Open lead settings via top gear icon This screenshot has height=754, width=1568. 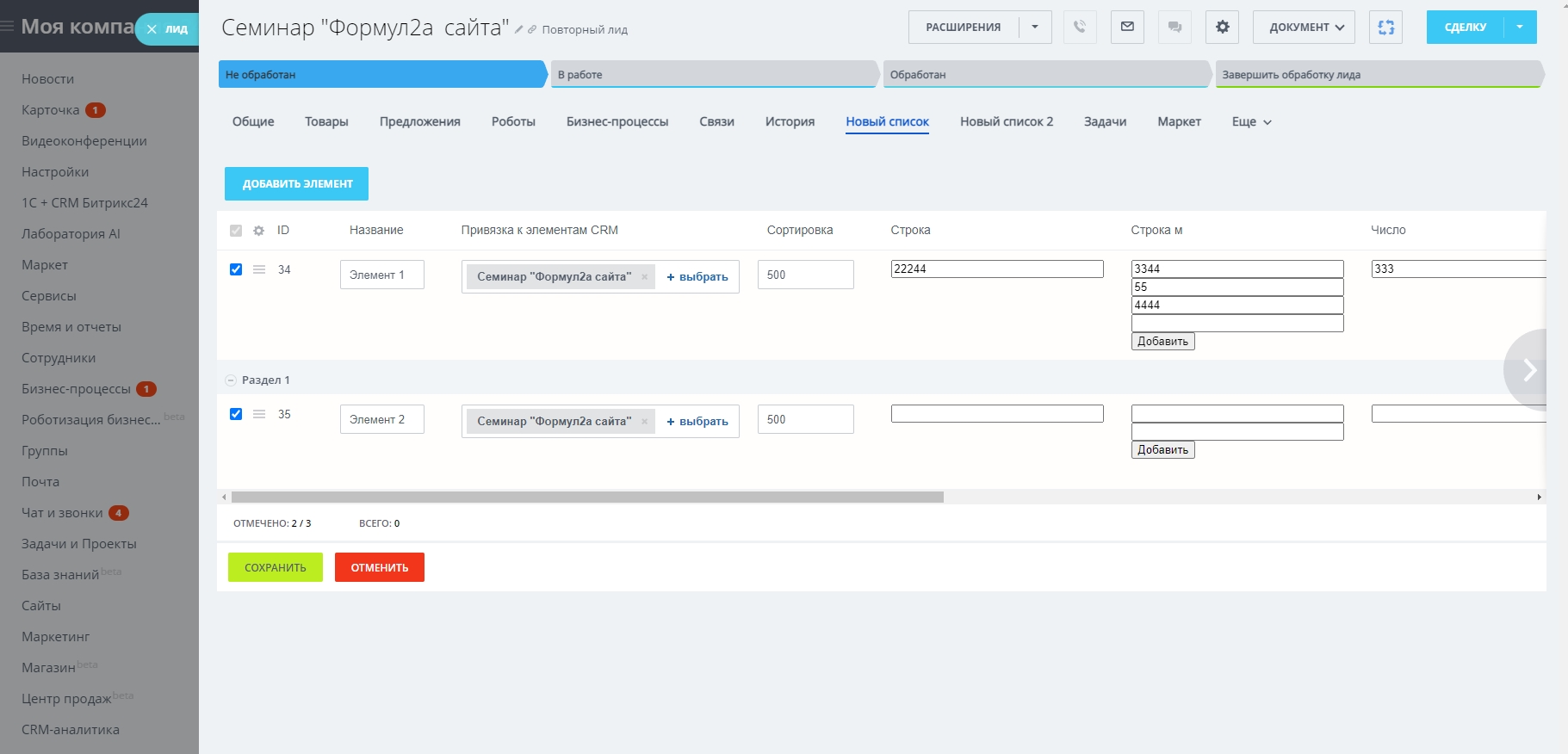click(1222, 27)
